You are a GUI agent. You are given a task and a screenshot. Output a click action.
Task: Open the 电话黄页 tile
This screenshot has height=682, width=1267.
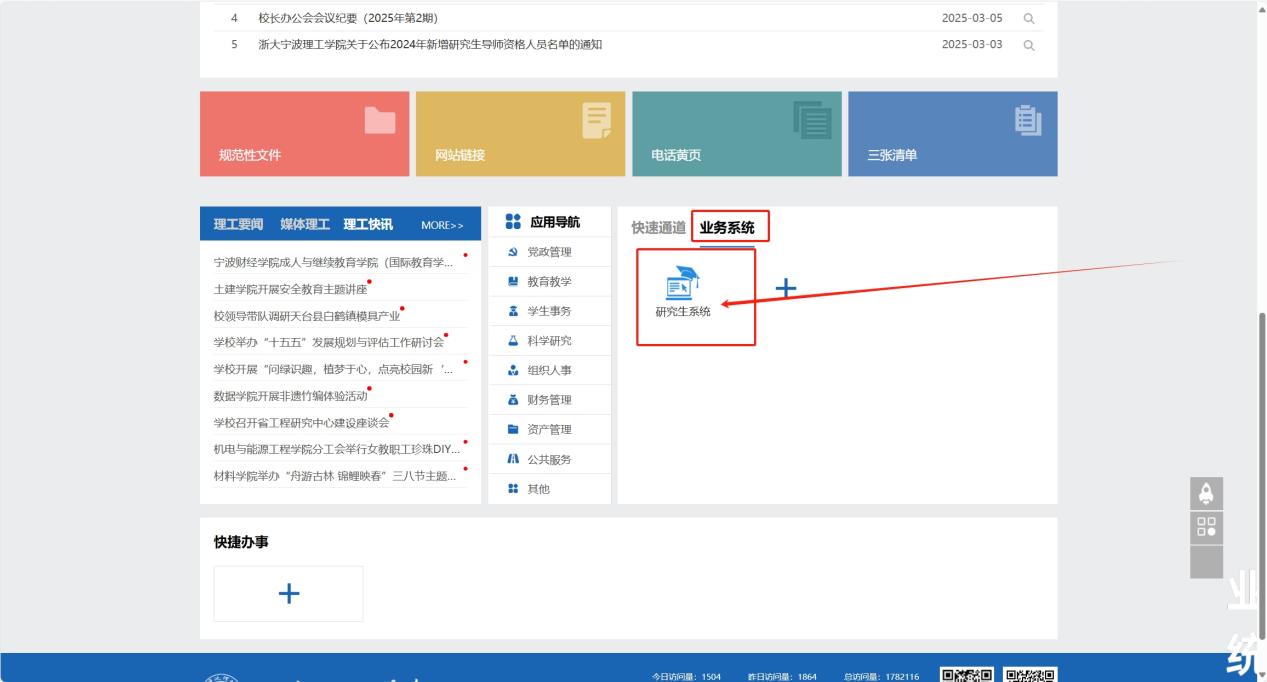click(x=736, y=134)
